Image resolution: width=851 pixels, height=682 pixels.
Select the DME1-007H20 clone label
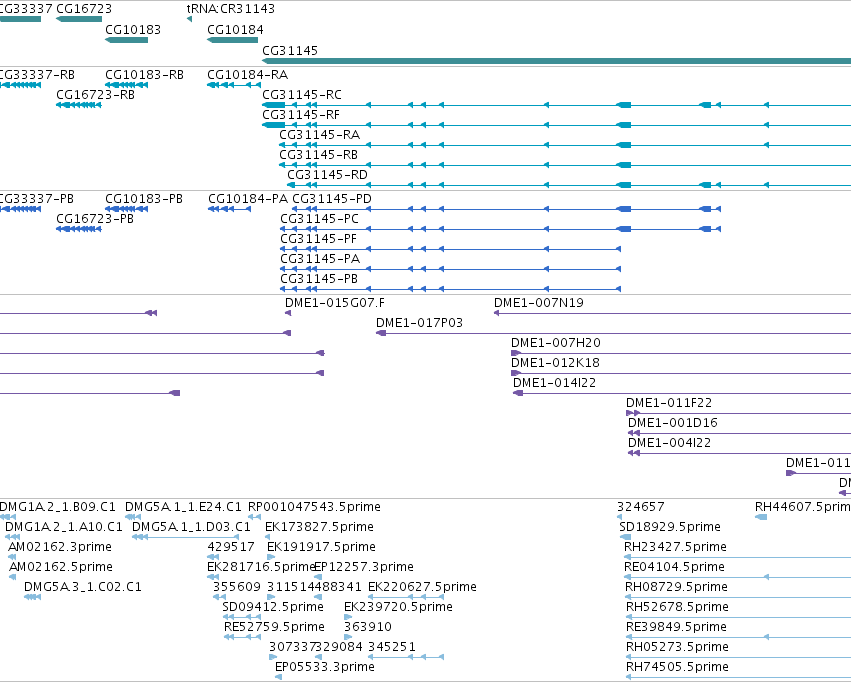point(556,343)
